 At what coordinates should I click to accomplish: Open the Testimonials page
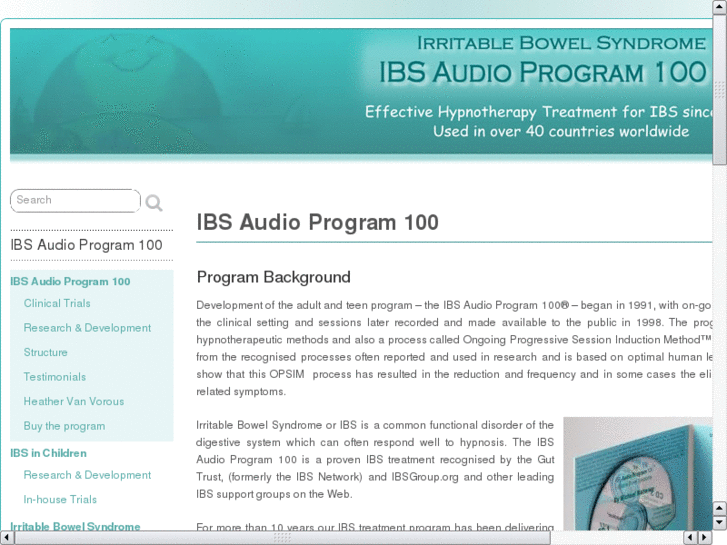pos(55,377)
